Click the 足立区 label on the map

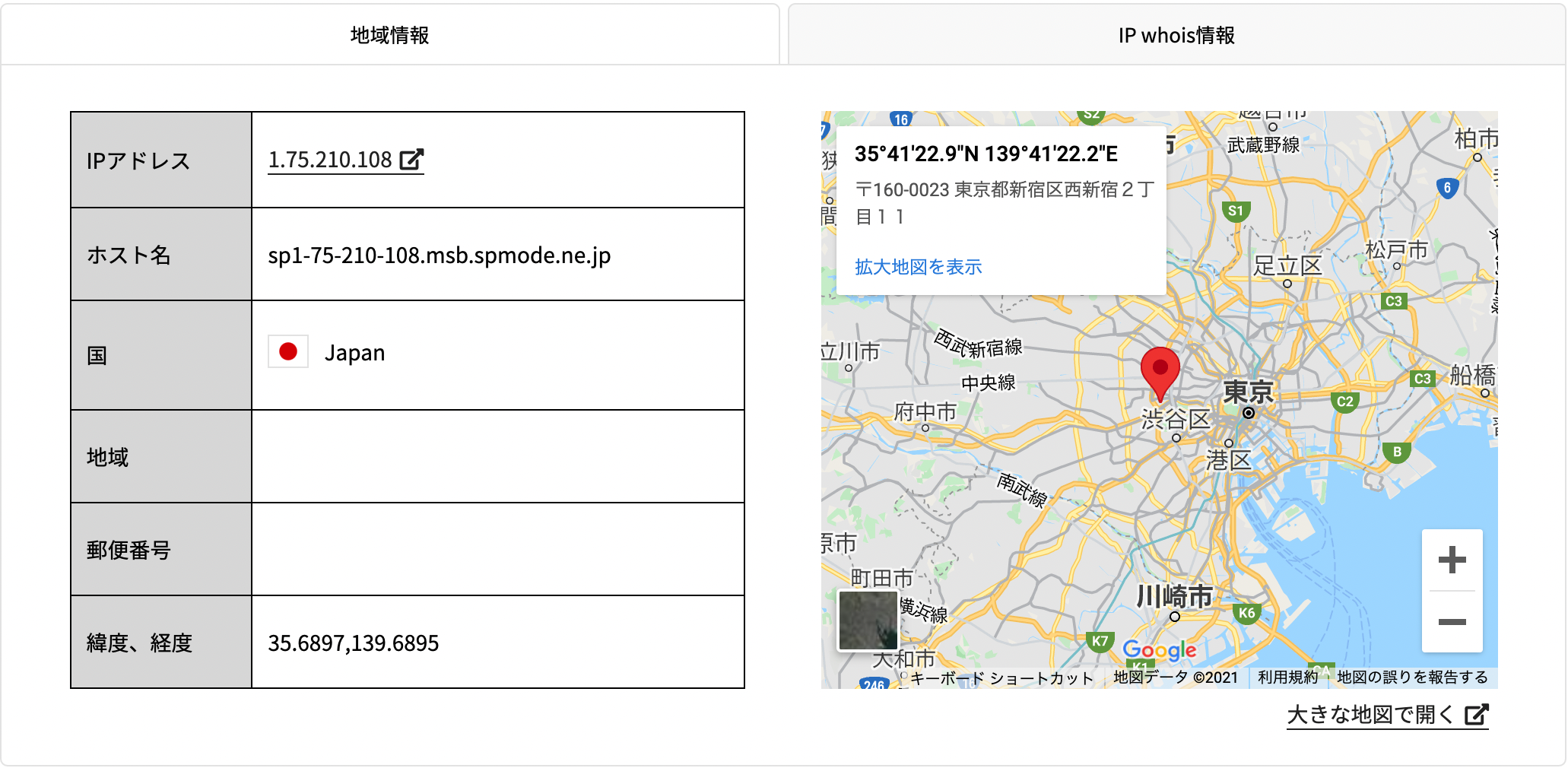pos(1287,265)
